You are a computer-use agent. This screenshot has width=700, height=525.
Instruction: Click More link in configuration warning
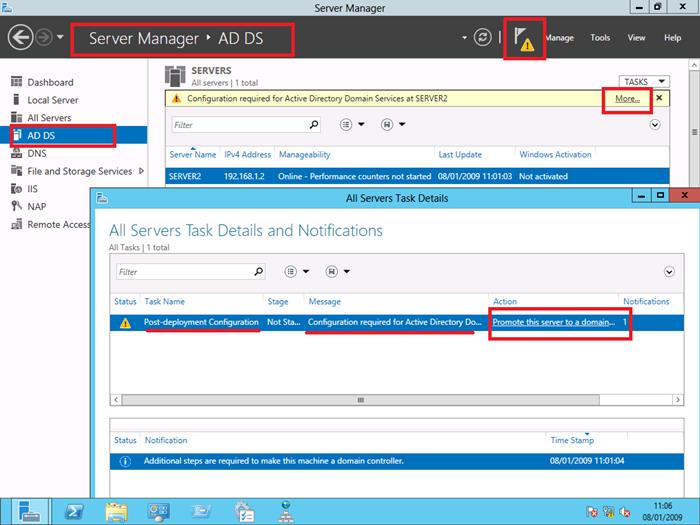(627, 99)
